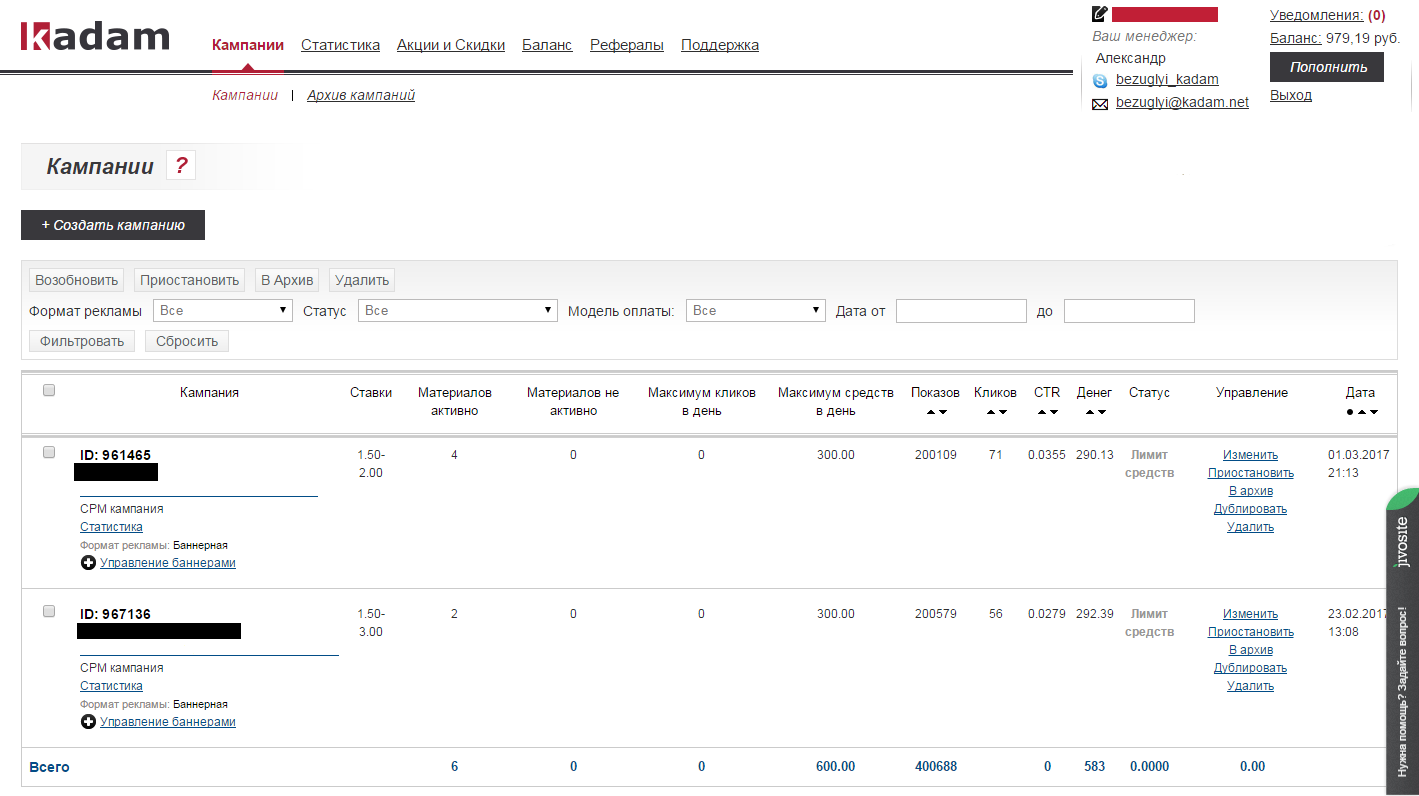Click the email envelope icon
Image resolution: width=1419 pixels, height=796 pixels.
[x=1100, y=104]
